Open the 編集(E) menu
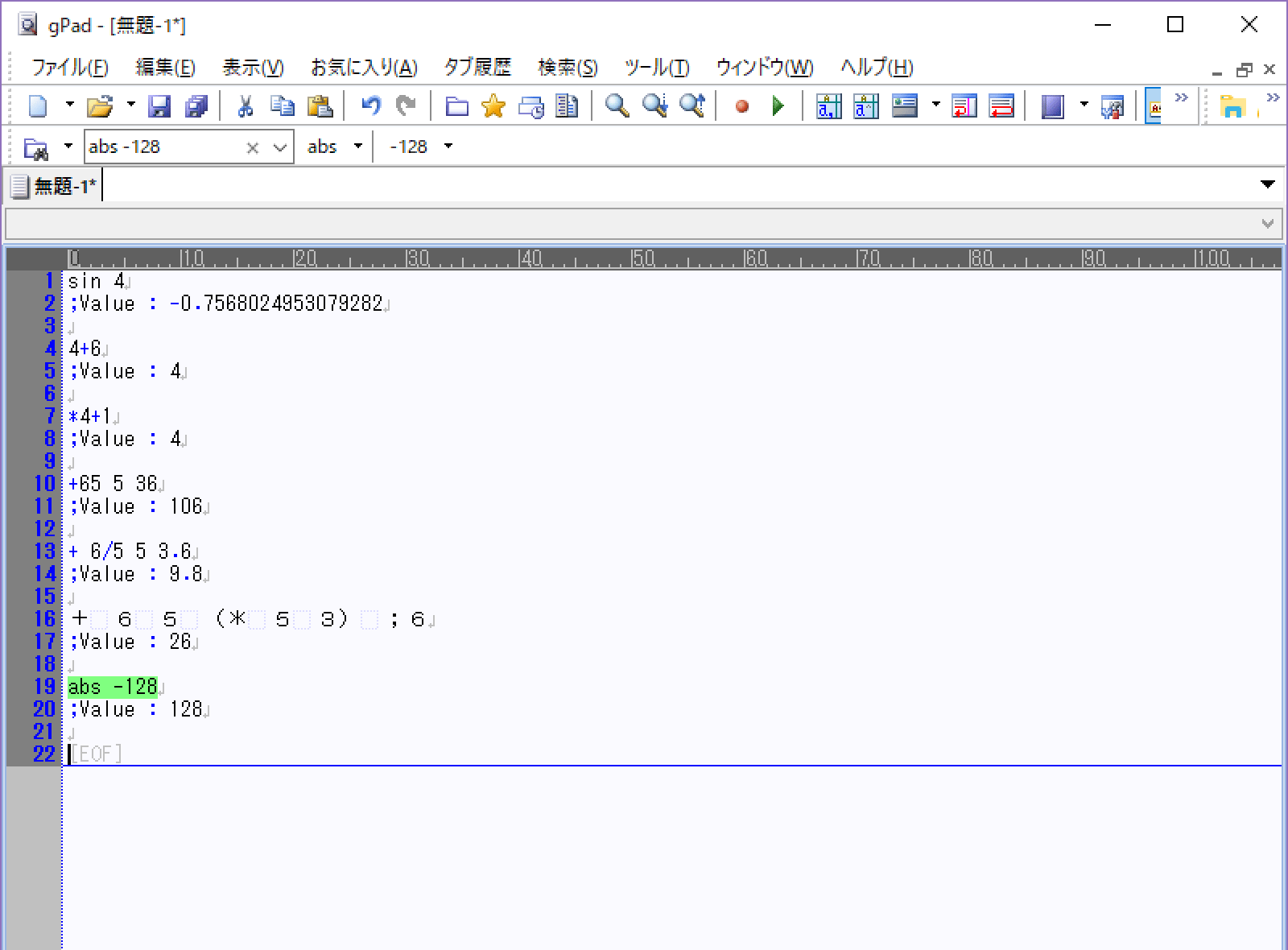The image size is (1288, 950). coord(166,68)
